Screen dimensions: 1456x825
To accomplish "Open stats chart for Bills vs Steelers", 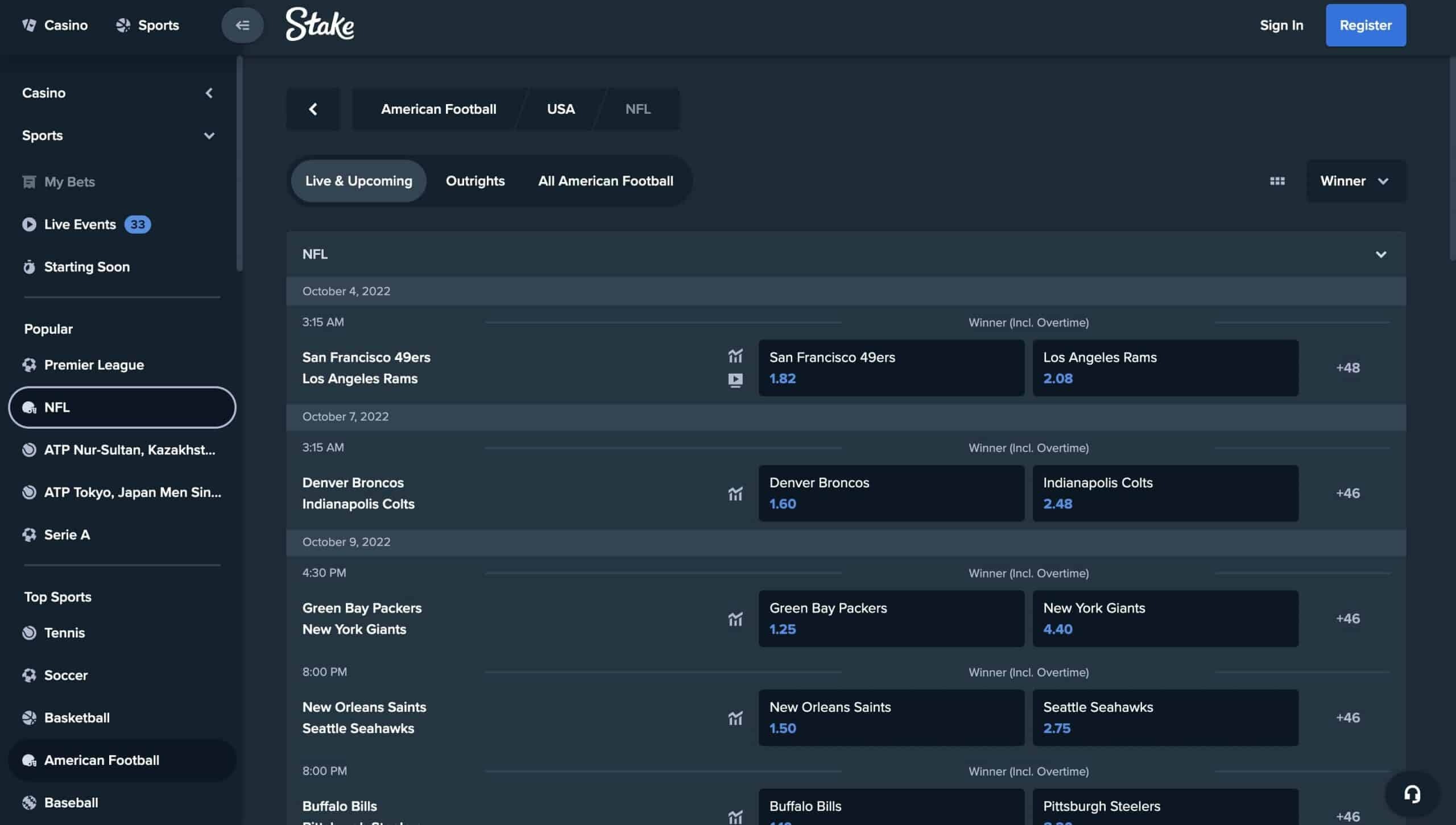I will 735,817.
